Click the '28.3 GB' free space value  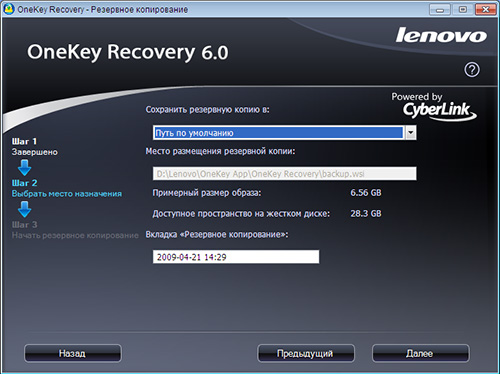(366, 214)
